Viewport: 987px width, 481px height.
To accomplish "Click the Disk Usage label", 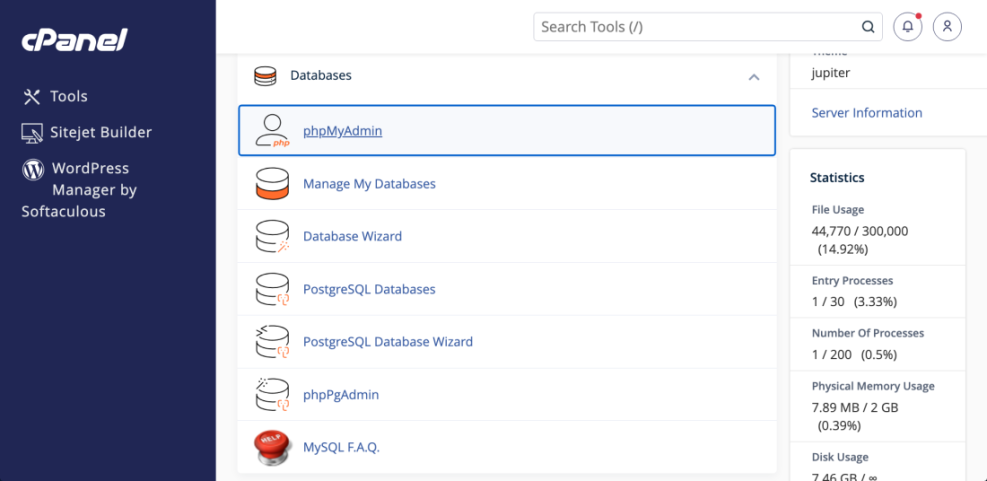I will [x=840, y=457].
